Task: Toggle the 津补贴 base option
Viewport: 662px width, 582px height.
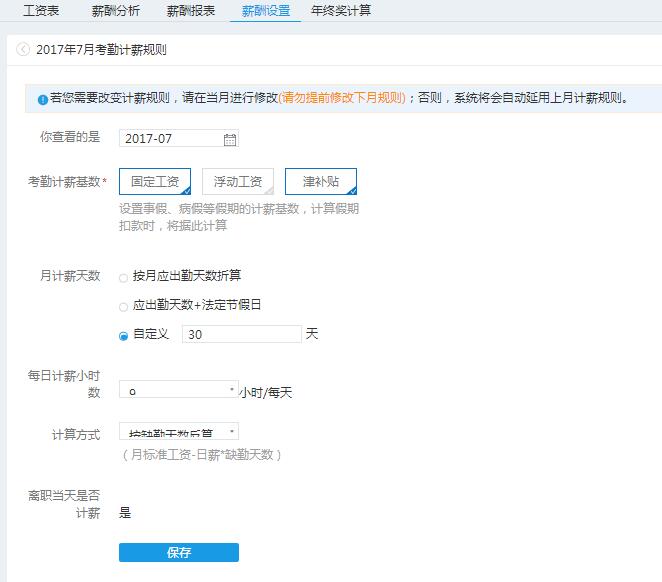Action: coord(320,182)
